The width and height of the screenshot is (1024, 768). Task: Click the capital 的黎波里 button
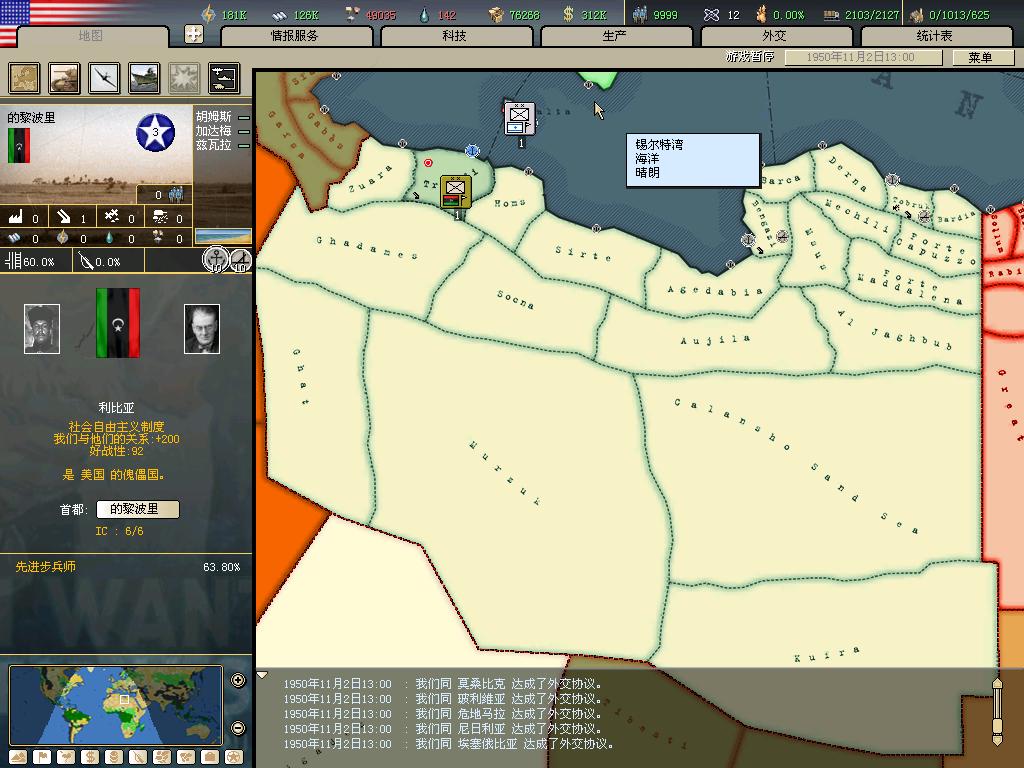[x=138, y=509]
